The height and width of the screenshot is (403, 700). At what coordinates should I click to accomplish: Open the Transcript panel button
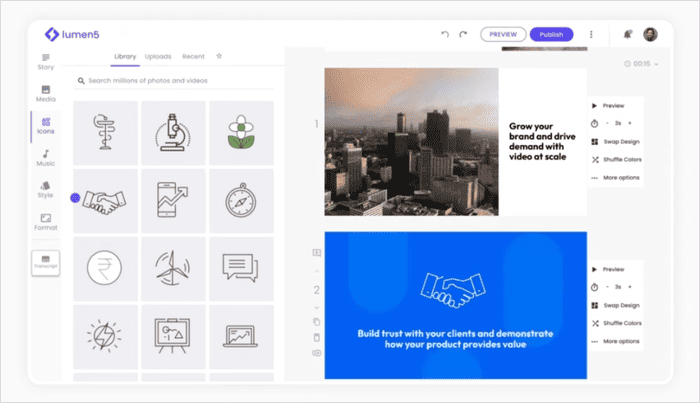[x=46, y=263]
